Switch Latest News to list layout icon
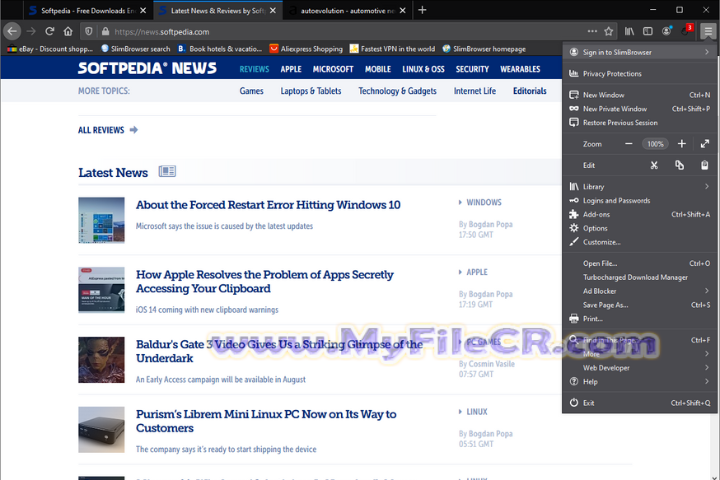This screenshot has height=480, width=720. click(167, 171)
